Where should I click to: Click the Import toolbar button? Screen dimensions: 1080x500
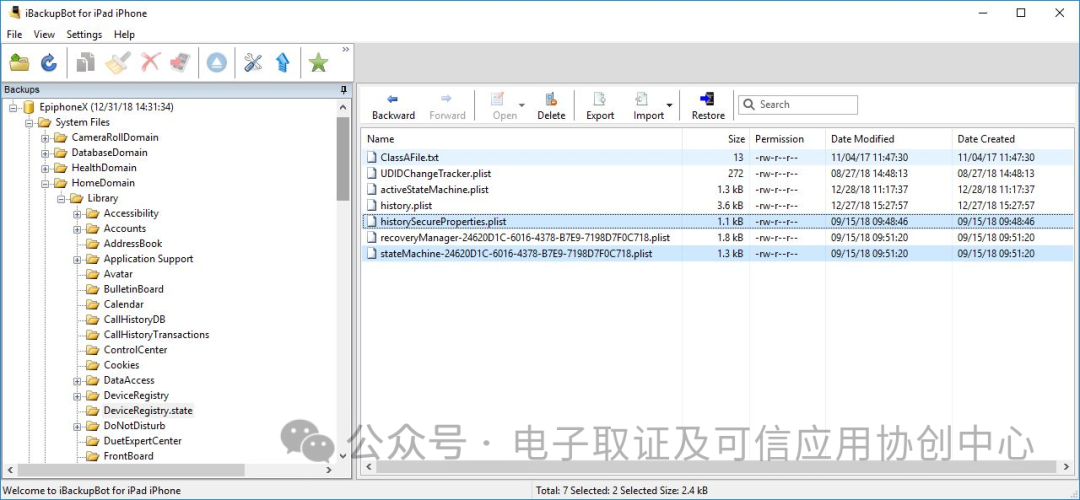[x=648, y=107]
